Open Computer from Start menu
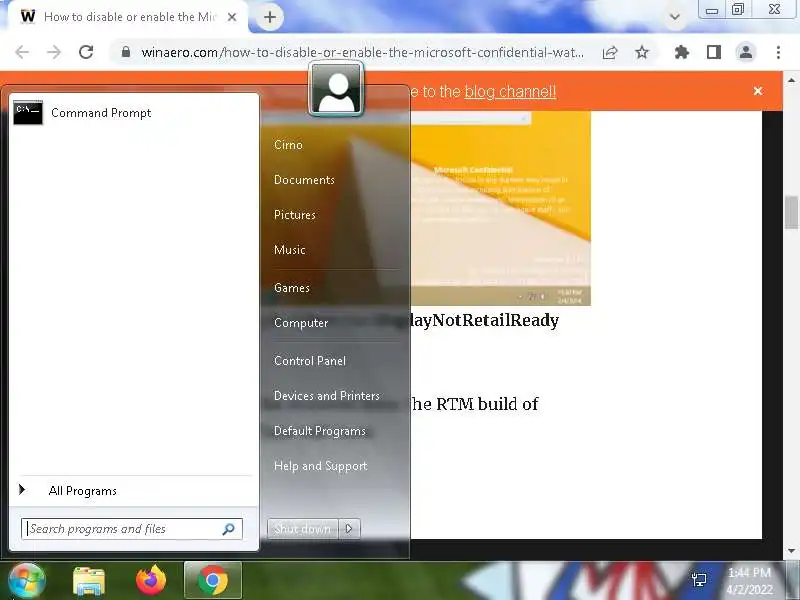This screenshot has height=600, width=800. 301,322
